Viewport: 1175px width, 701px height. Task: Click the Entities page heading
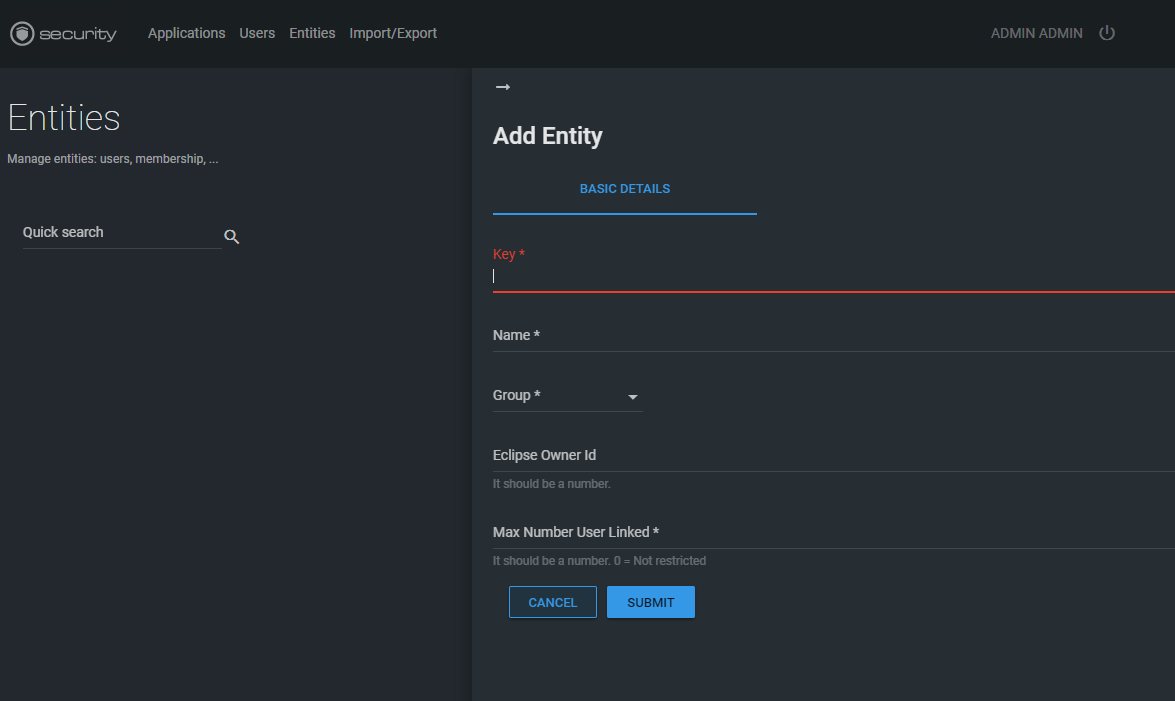(x=64, y=118)
